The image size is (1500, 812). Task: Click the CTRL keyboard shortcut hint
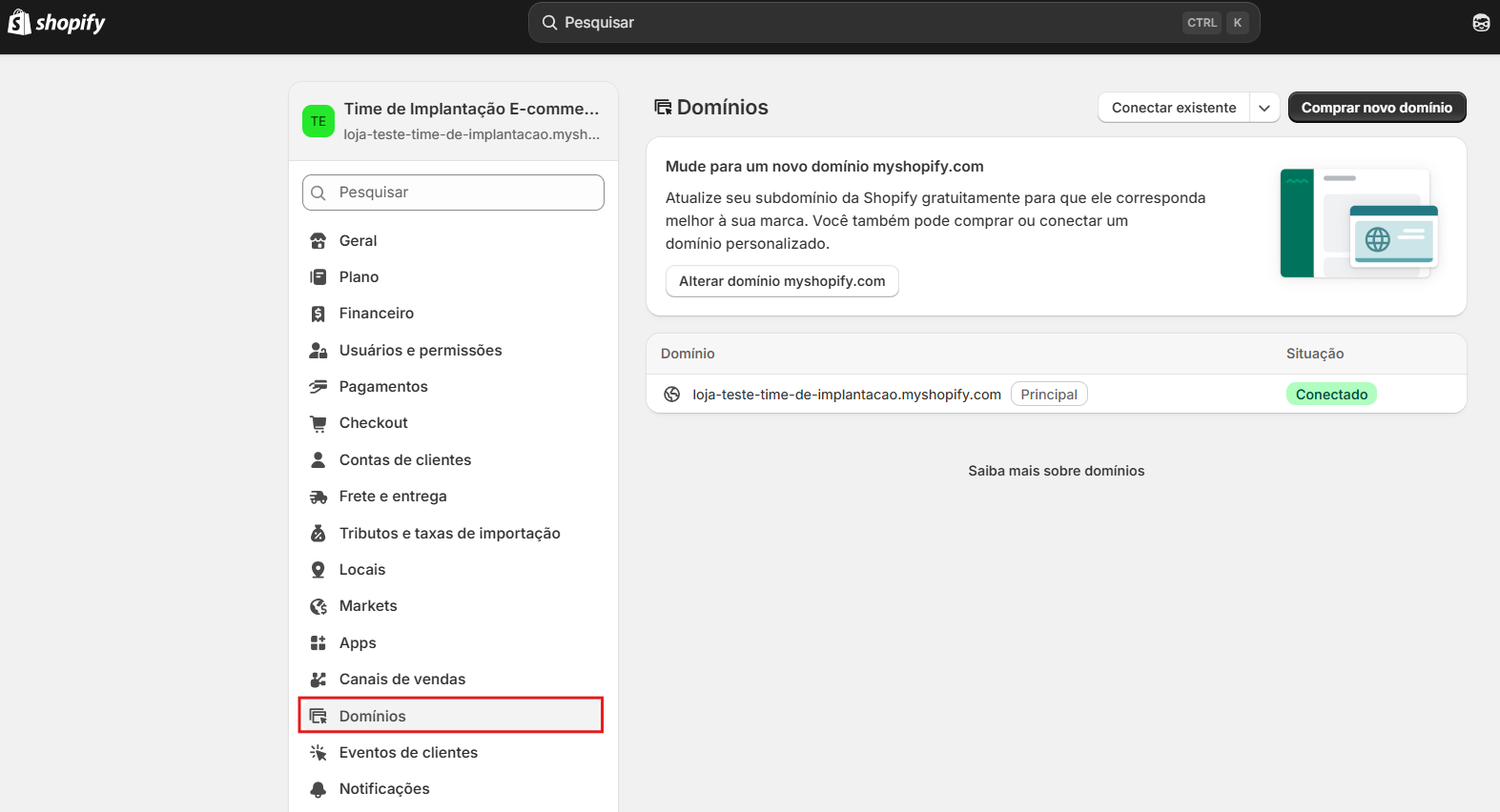(1202, 23)
